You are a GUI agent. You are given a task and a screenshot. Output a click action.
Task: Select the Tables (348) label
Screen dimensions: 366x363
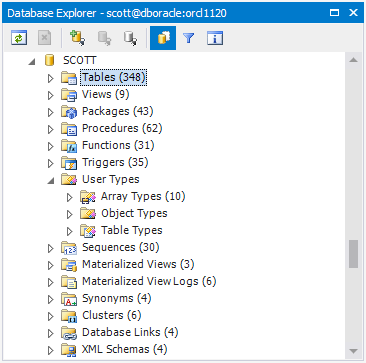(x=113, y=77)
